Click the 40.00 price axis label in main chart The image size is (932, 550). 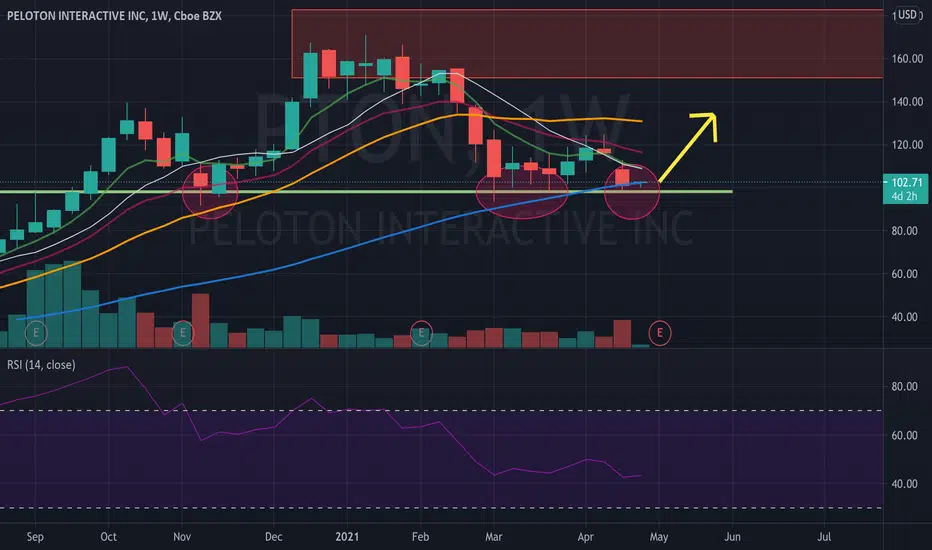(x=904, y=317)
